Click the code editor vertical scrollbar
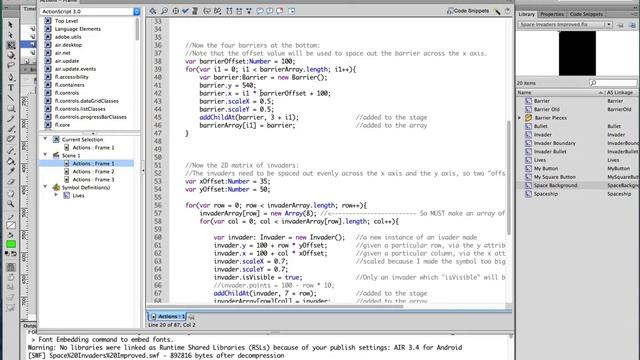Image resolution: width=640 pixels, height=360 pixels. (509, 177)
